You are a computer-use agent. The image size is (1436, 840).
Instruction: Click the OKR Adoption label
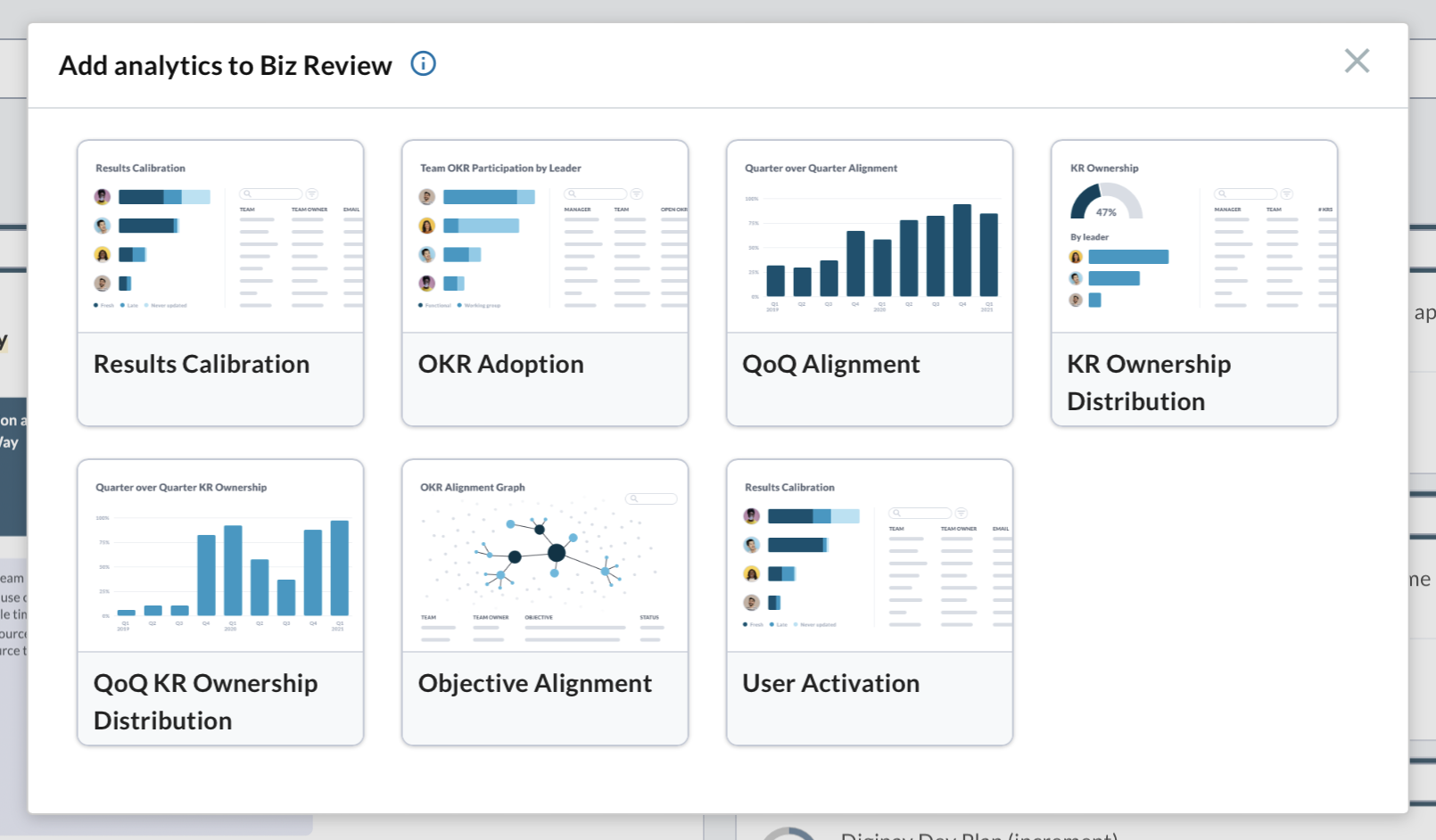coord(501,364)
